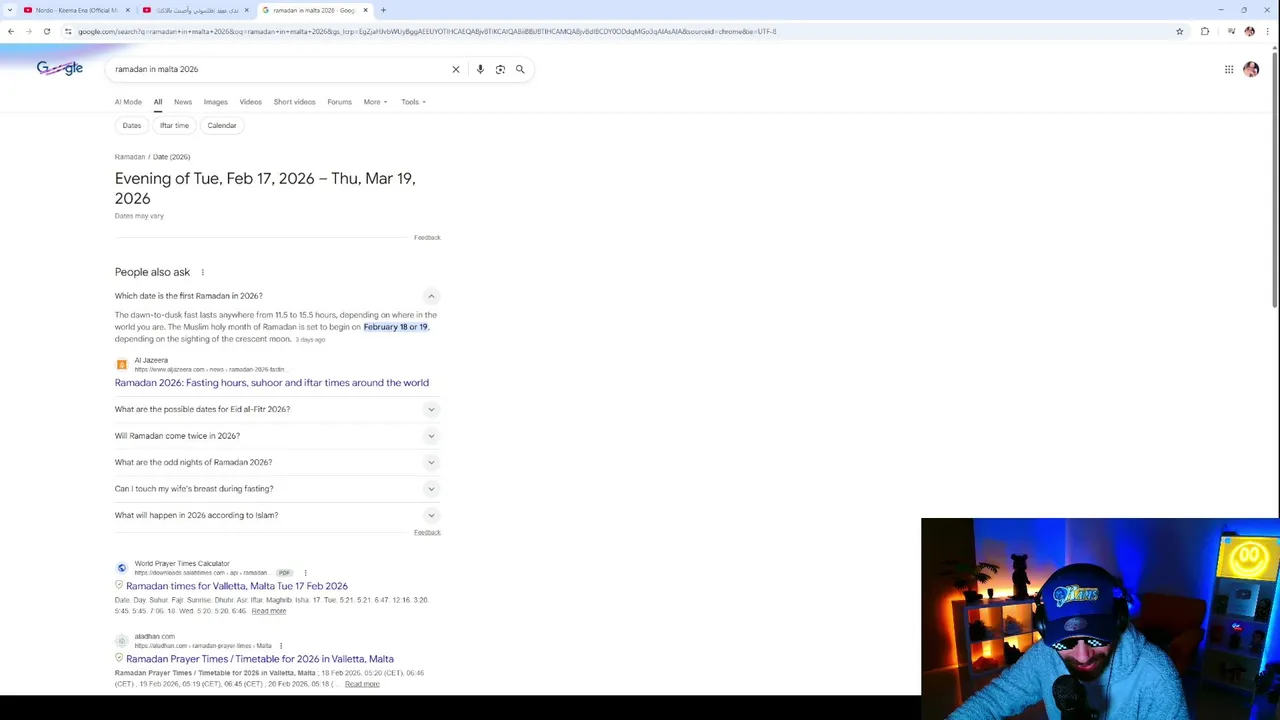The height and width of the screenshot is (720, 1280).
Task: Open the Images results tab
Action: pyautogui.click(x=215, y=102)
